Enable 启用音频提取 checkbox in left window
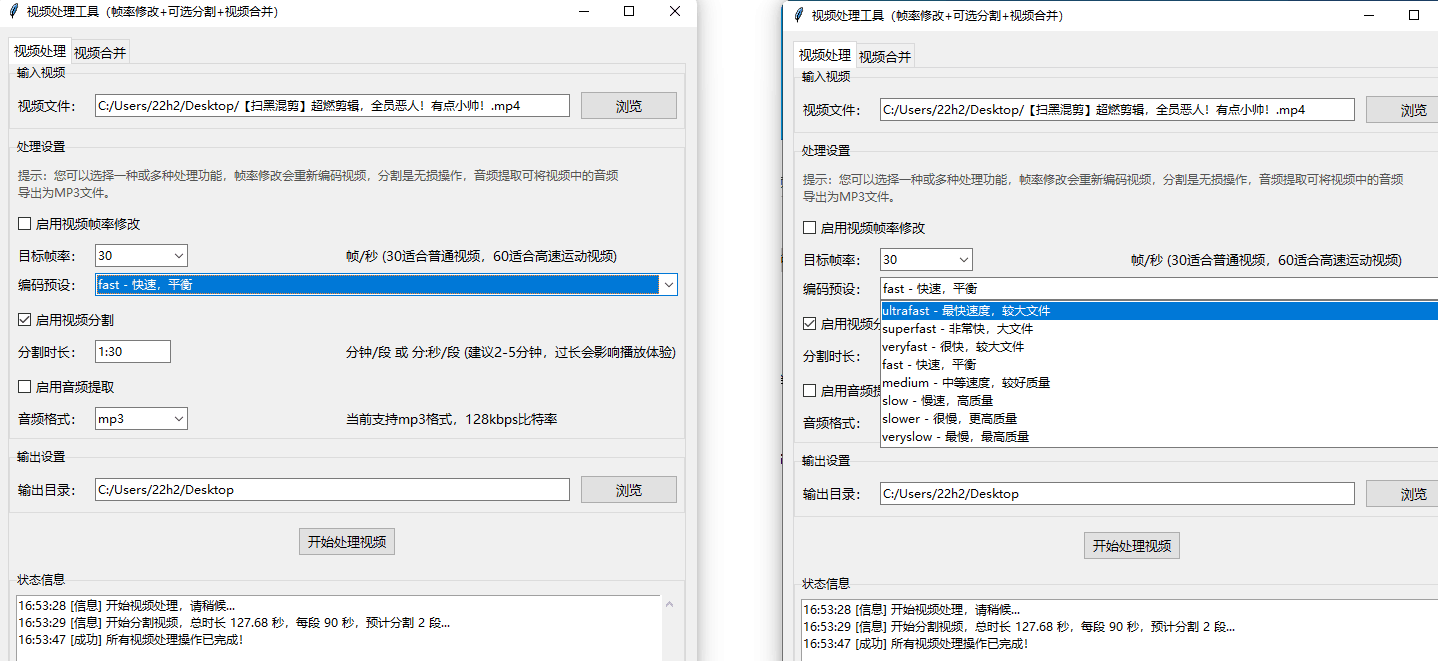Viewport: 1438px width, 661px height. pyautogui.click(x=25, y=387)
